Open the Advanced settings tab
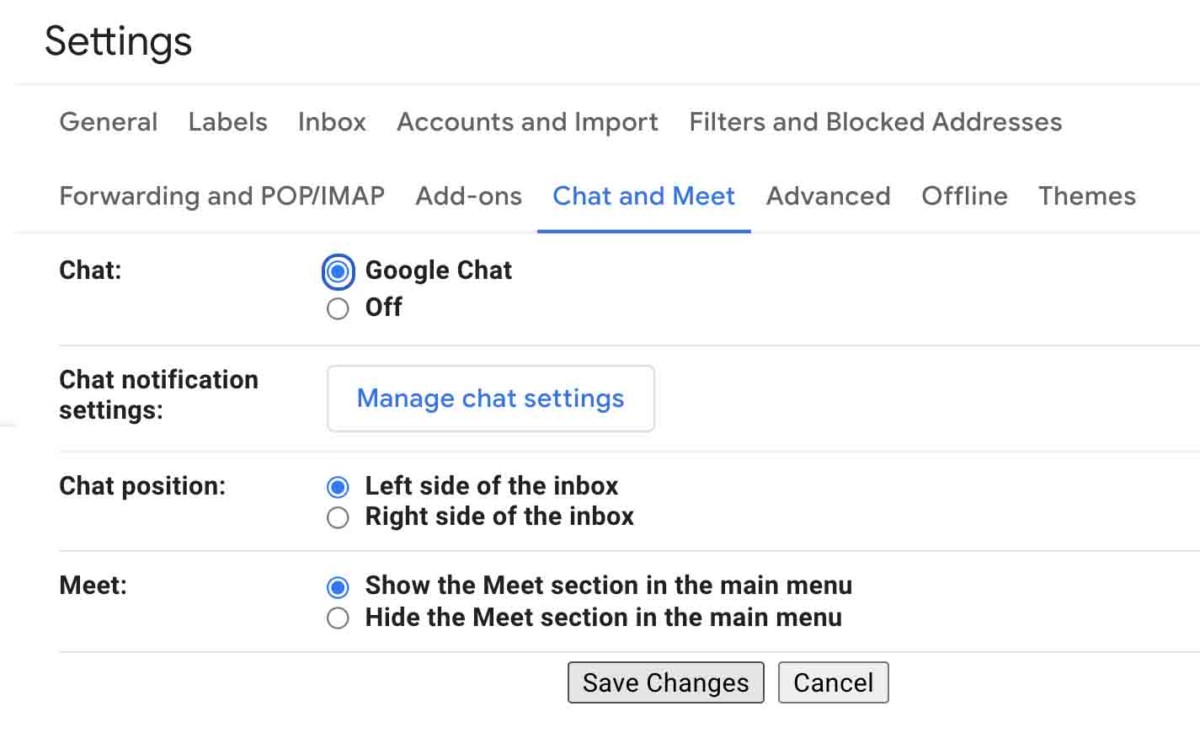1200x733 pixels. click(828, 196)
